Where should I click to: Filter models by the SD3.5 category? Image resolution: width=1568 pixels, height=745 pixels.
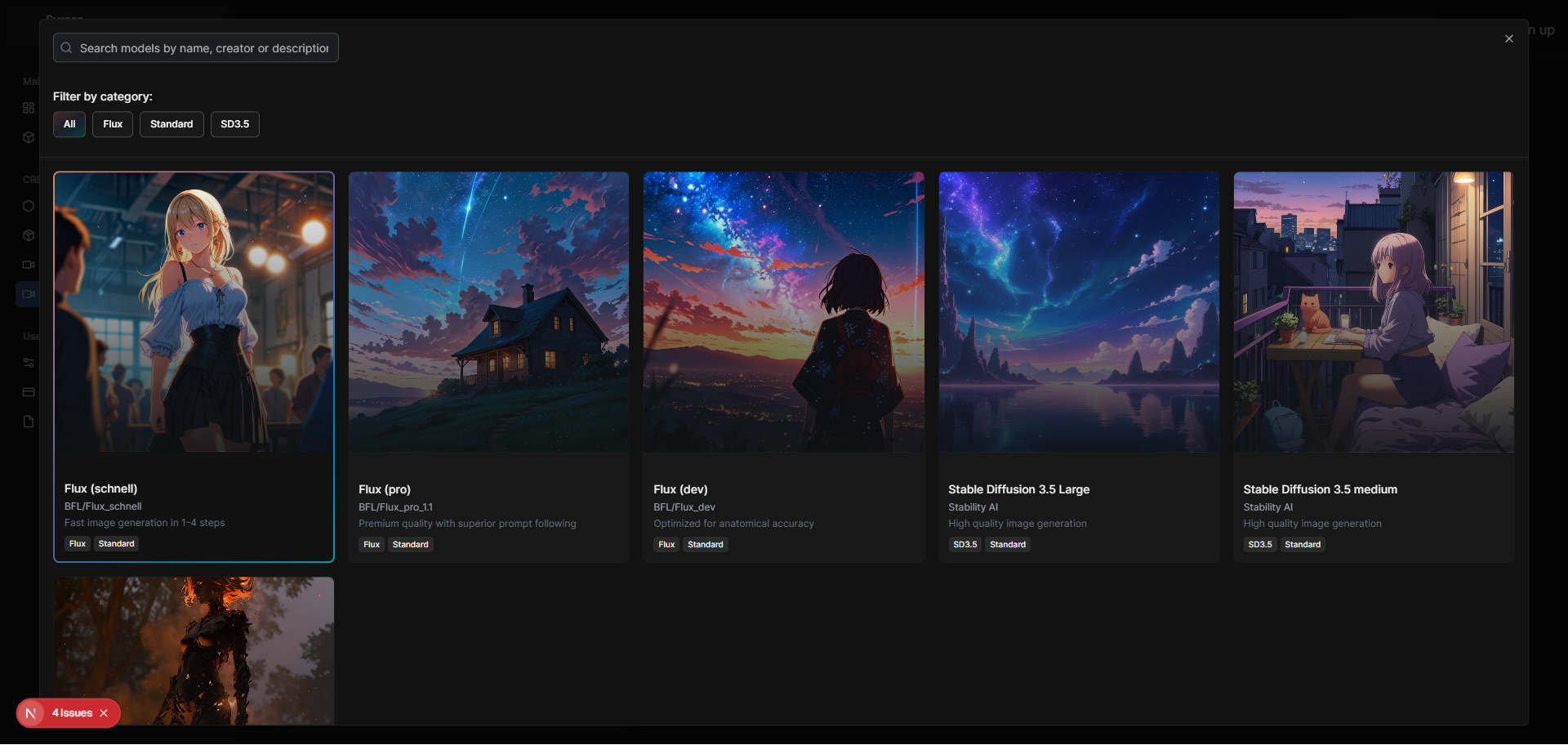point(235,124)
